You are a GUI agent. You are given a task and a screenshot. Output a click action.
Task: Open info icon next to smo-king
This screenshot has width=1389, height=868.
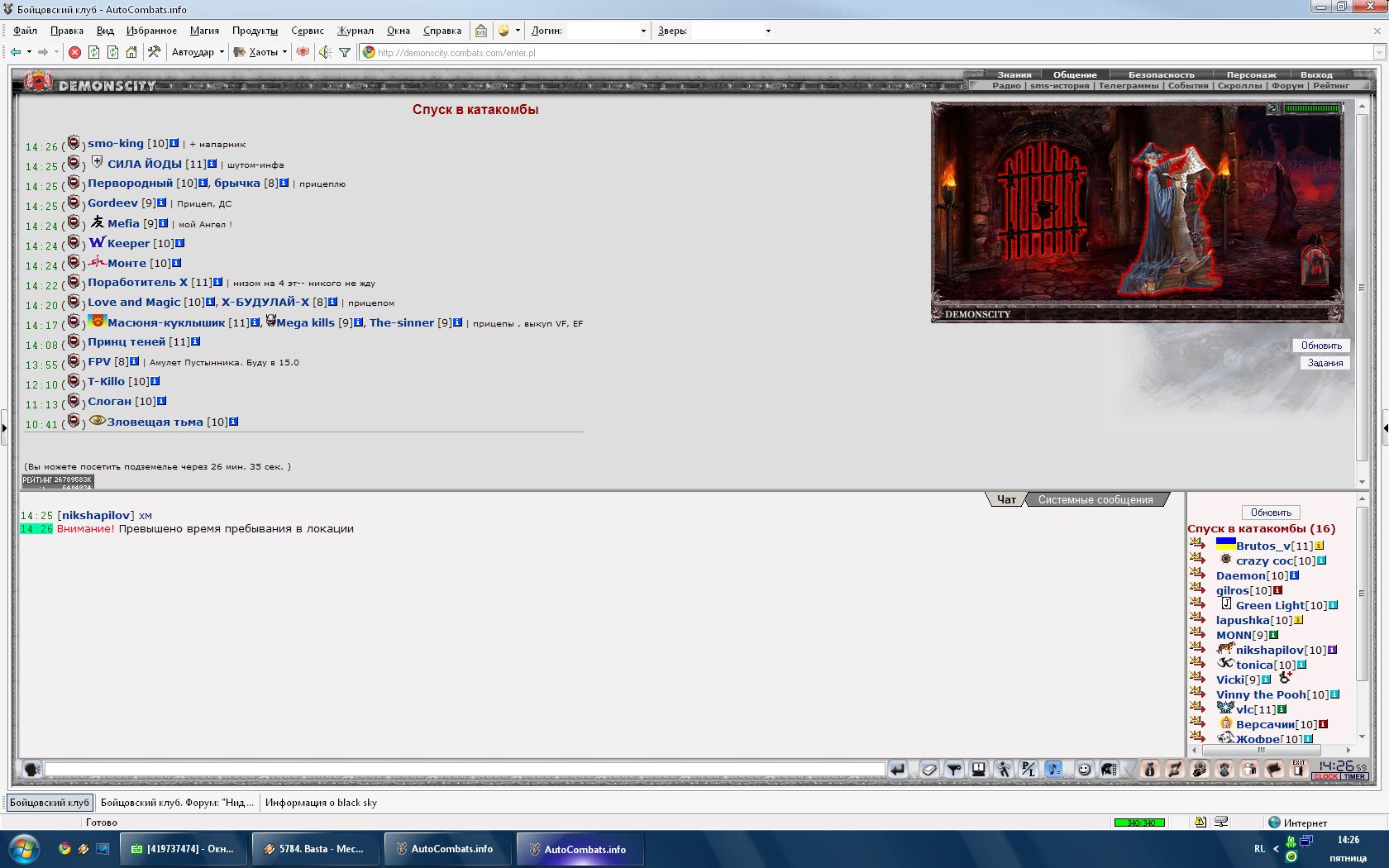click(x=174, y=143)
